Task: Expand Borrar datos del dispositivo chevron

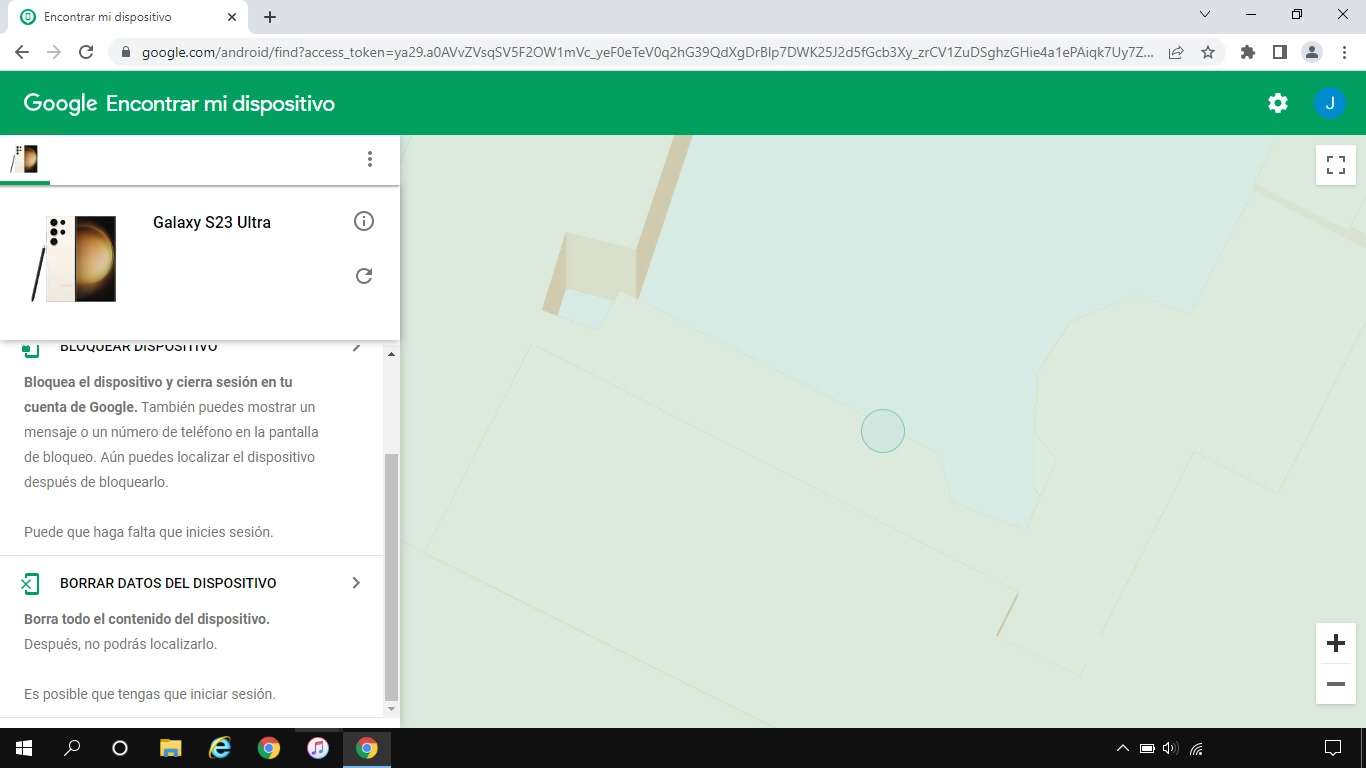Action: pyautogui.click(x=356, y=583)
